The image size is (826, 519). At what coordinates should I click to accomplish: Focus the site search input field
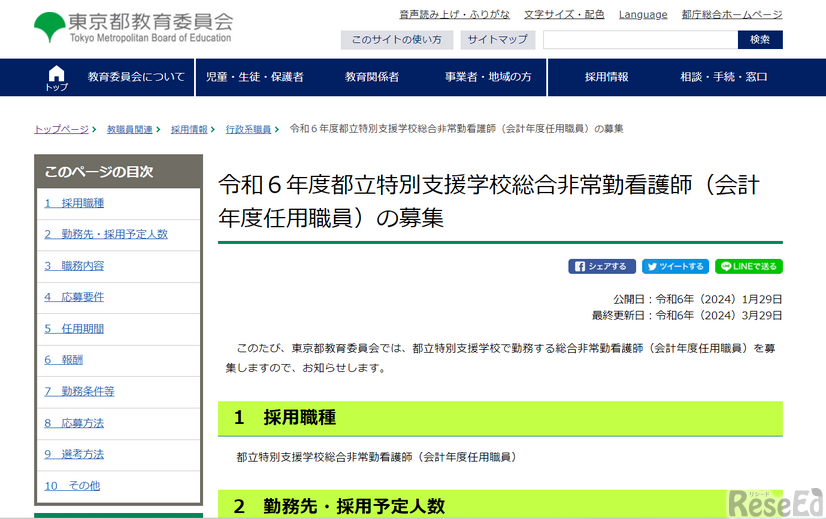click(640, 40)
